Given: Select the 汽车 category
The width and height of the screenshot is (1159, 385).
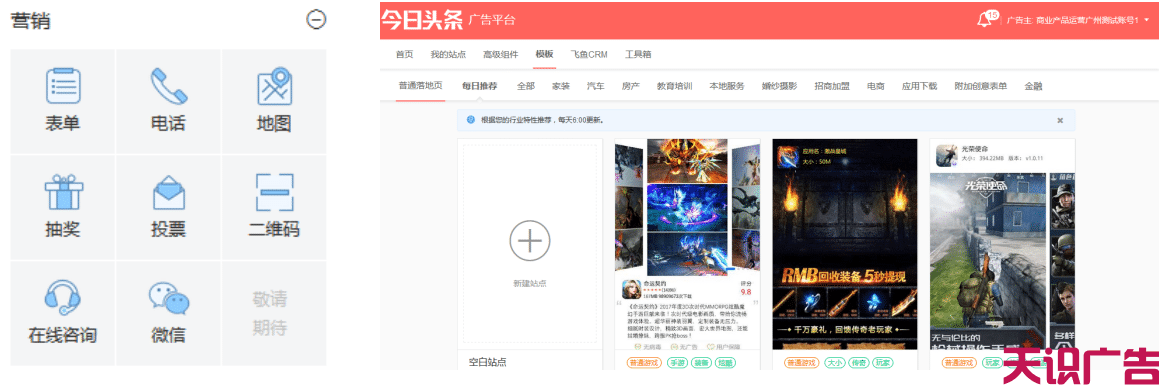Looking at the screenshot, I should (596, 86).
